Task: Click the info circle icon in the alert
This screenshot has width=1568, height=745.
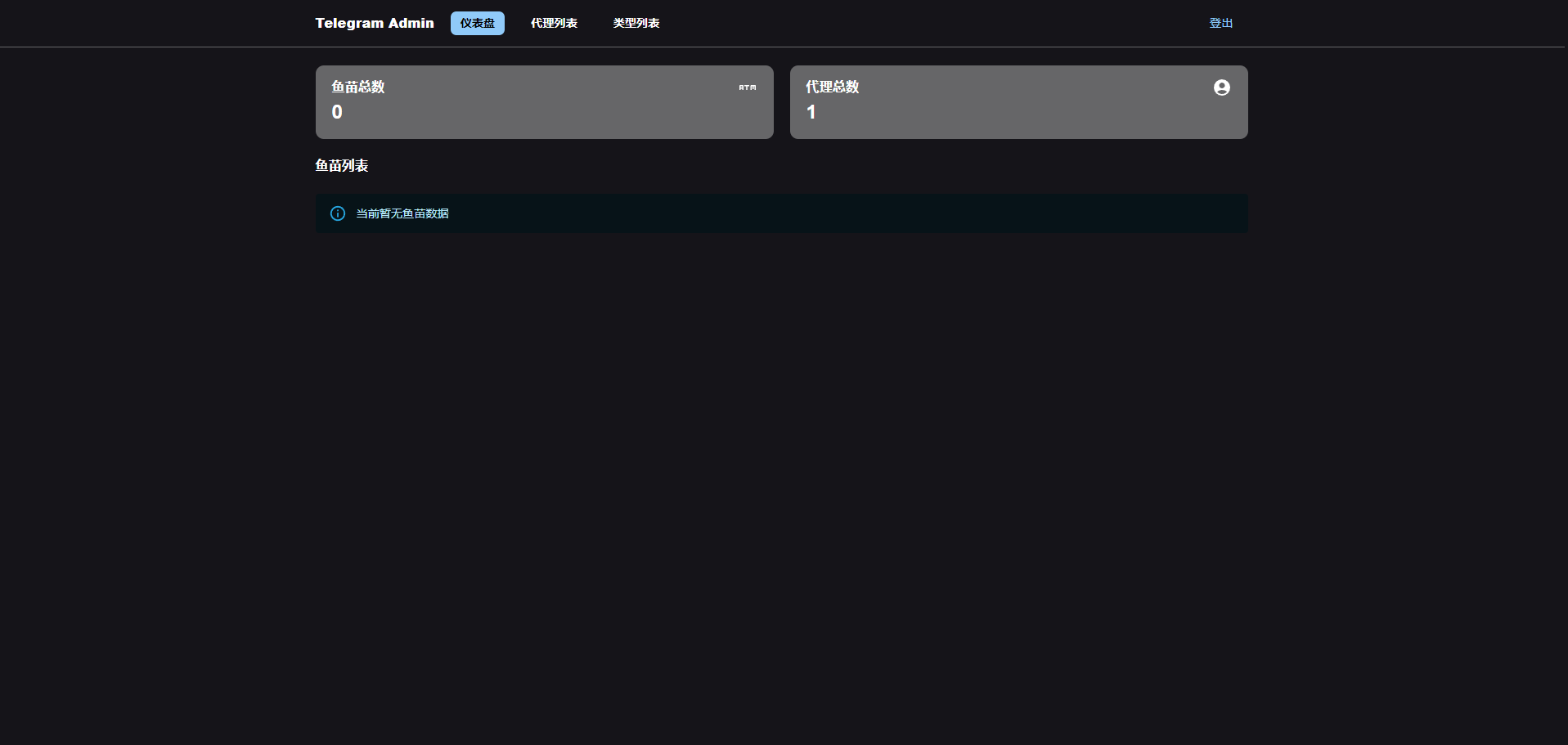Action: coord(337,213)
